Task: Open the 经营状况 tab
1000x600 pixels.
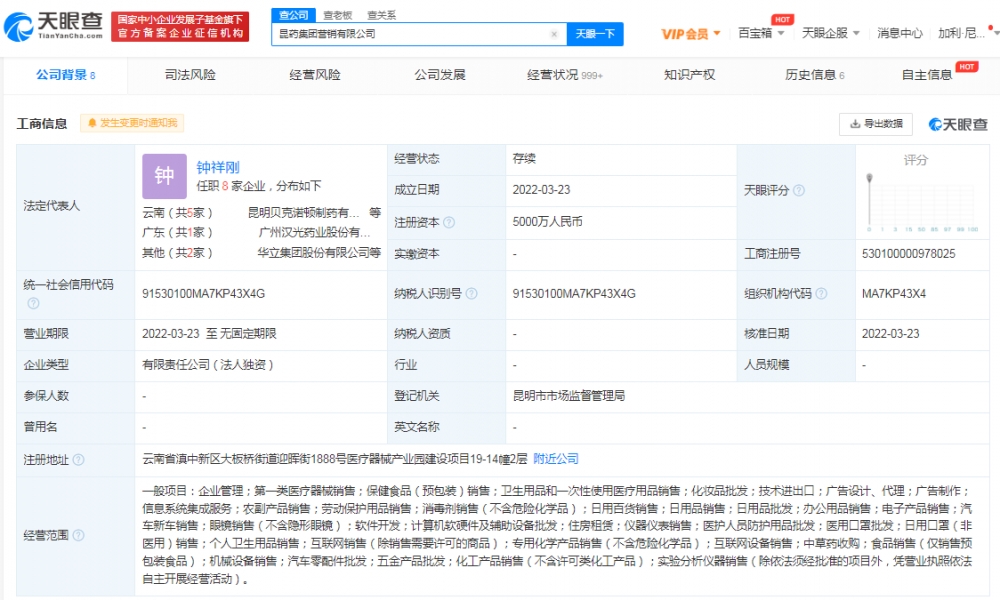Action: [x=564, y=75]
